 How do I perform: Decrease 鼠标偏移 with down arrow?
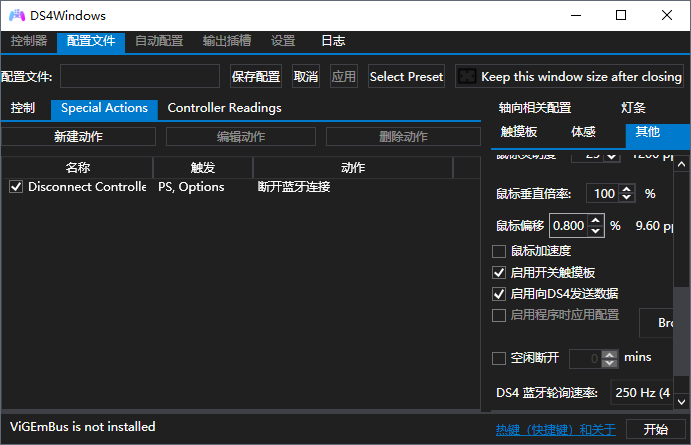(x=596, y=230)
